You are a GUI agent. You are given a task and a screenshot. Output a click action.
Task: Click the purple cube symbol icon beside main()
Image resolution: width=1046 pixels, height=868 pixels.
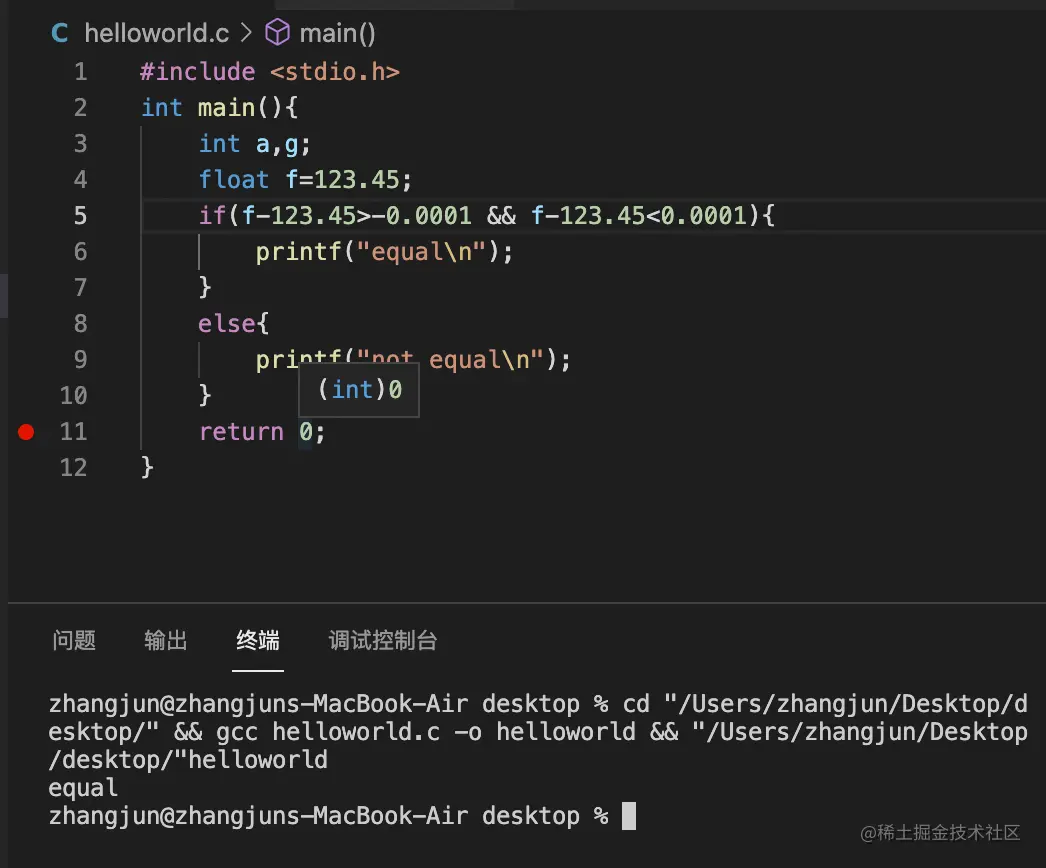click(x=278, y=32)
